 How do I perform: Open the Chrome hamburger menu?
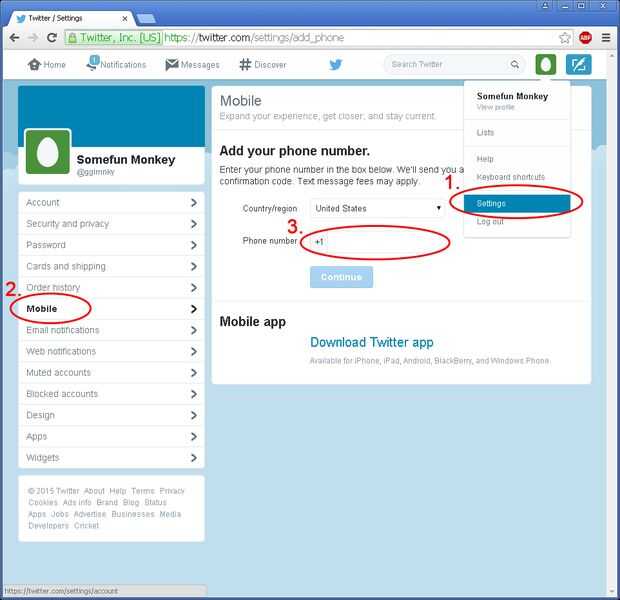pos(606,38)
